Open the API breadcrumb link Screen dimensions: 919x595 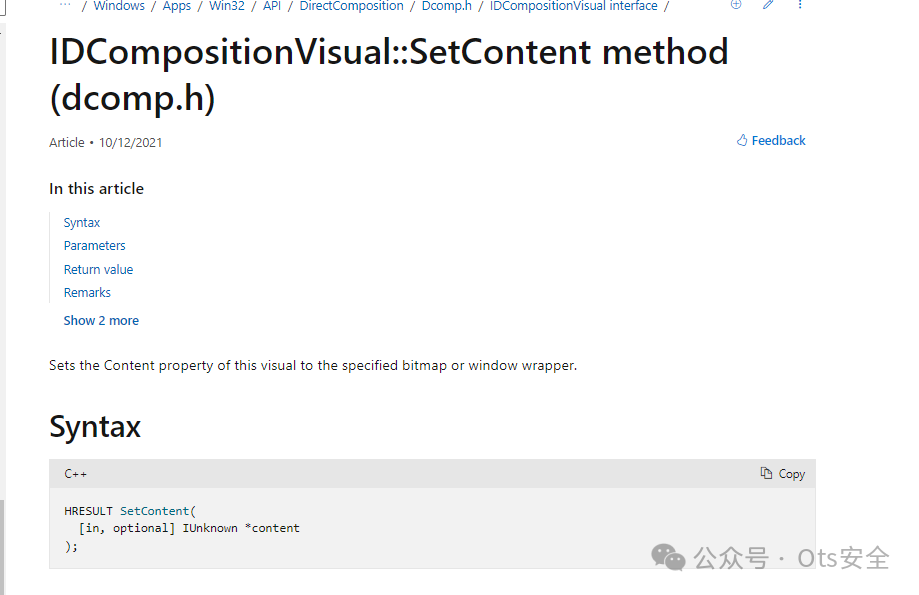pyautogui.click(x=272, y=6)
